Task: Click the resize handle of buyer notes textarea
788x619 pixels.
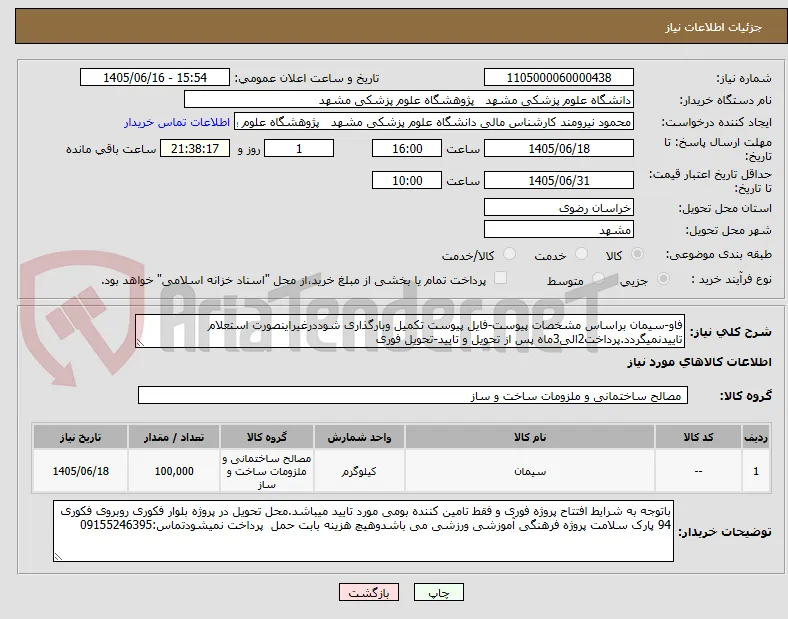Action: (58, 557)
